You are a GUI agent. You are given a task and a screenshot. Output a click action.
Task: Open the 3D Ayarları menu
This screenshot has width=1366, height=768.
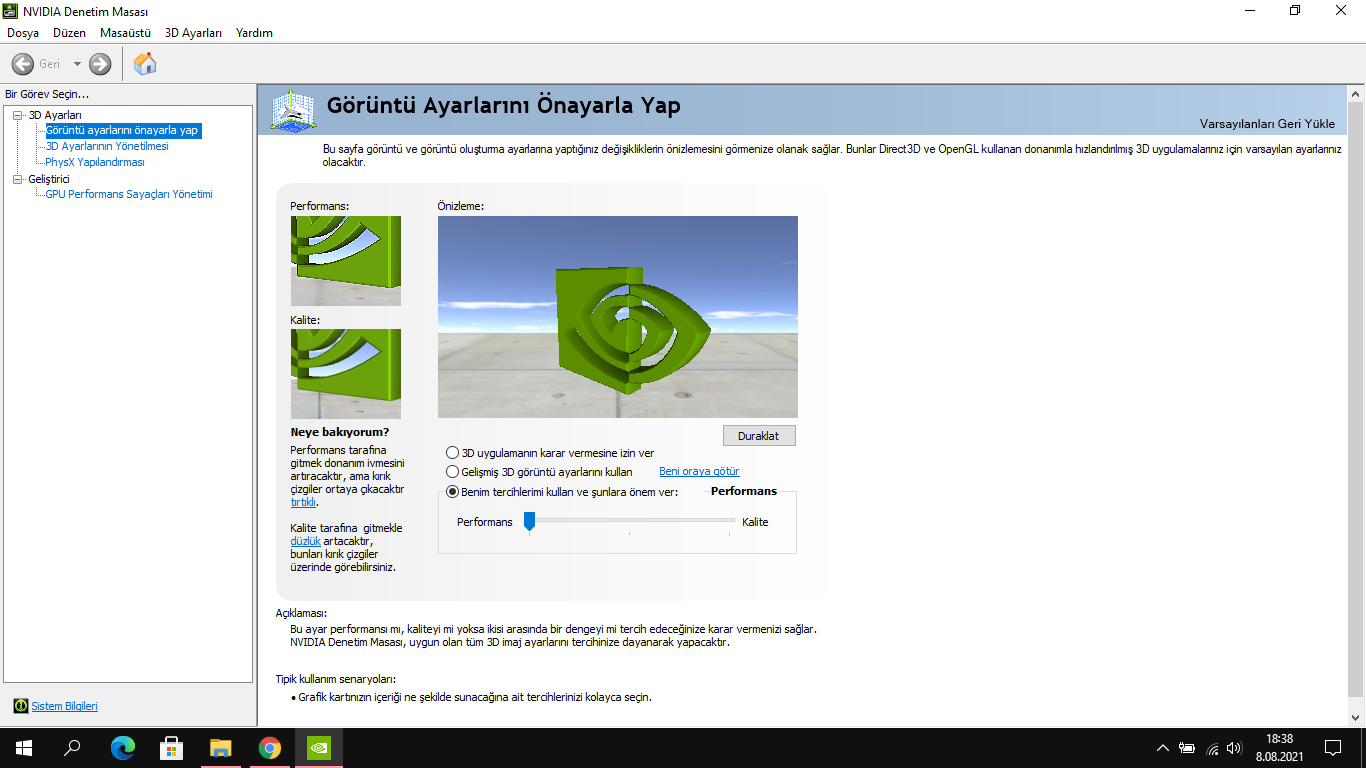coord(193,33)
